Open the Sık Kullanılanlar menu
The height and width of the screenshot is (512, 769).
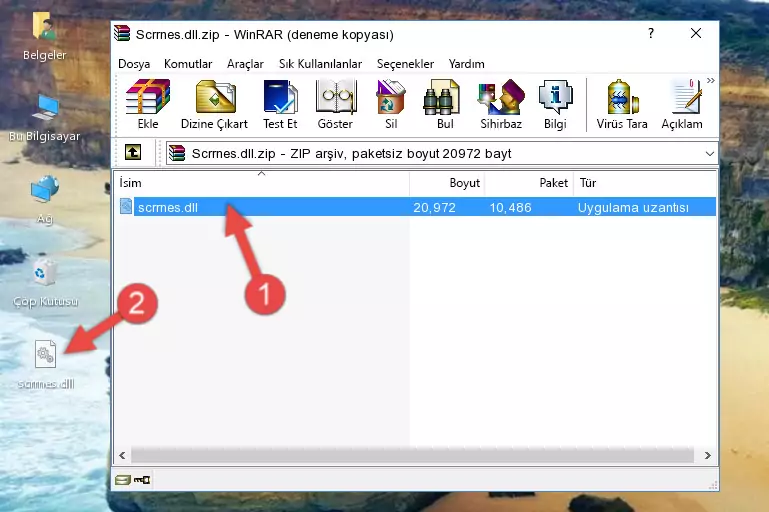point(320,64)
